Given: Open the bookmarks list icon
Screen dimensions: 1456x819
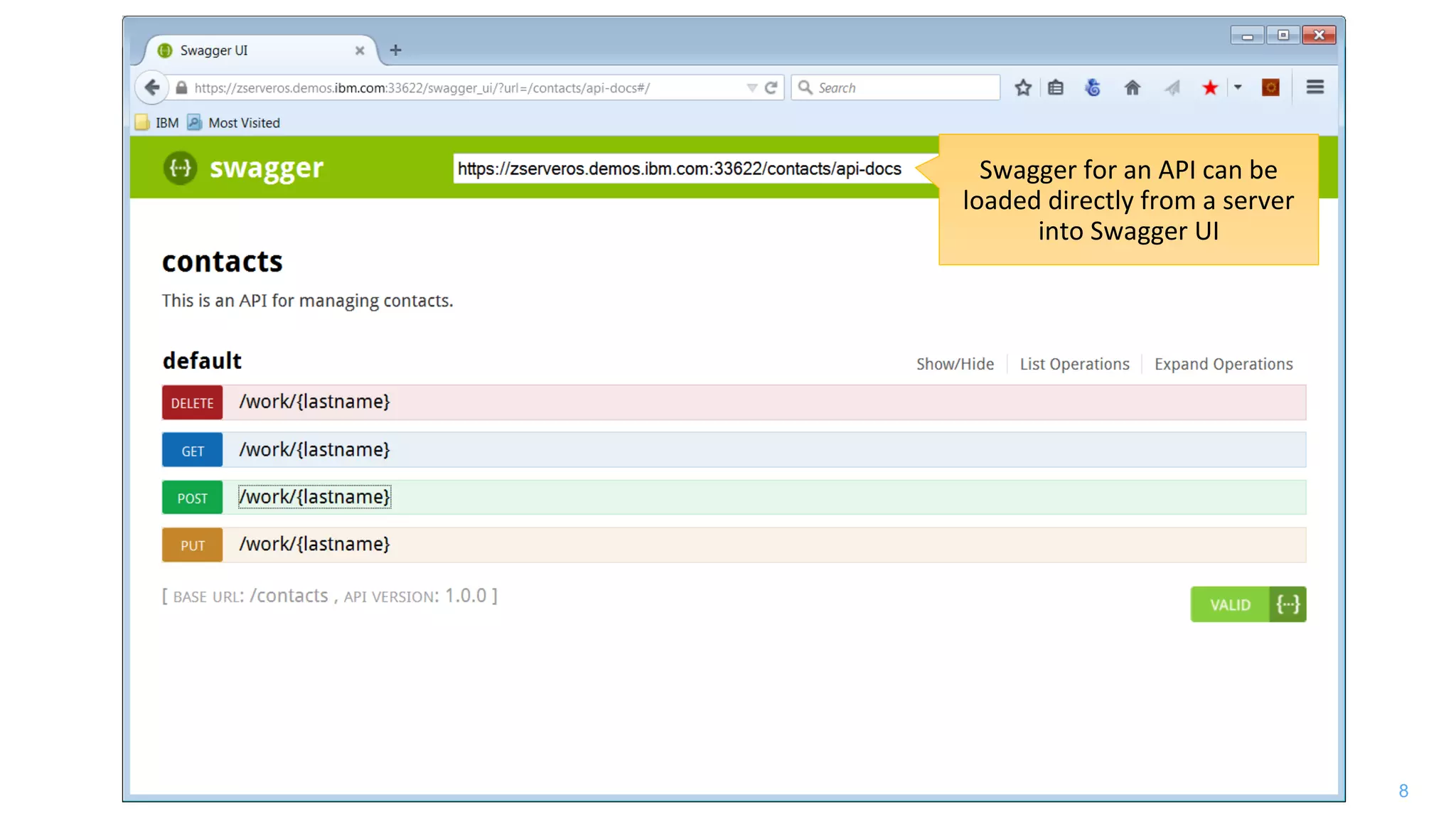Looking at the screenshot, I should (x=1056, y=87).
